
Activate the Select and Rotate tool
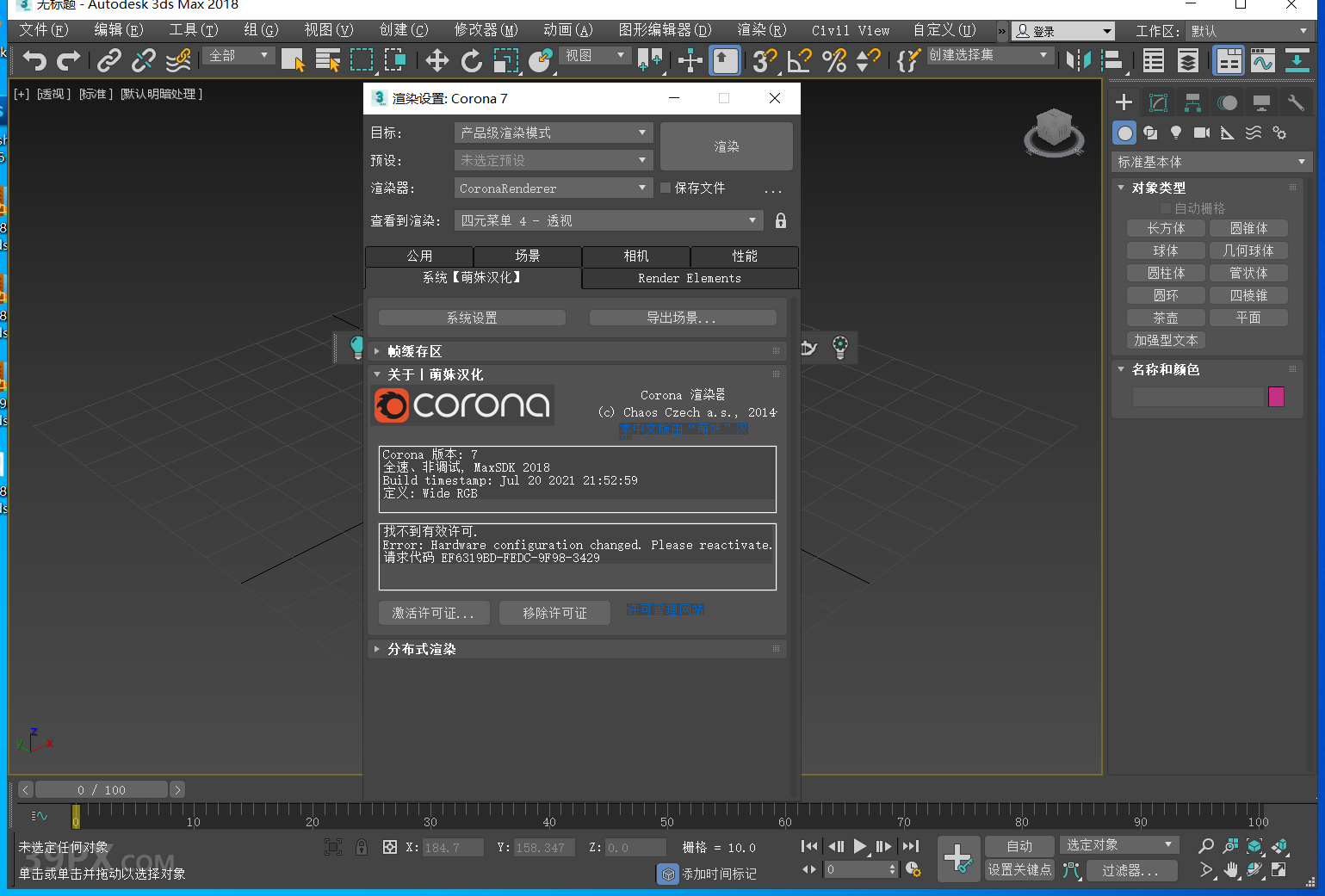pyautogui.click(x=471, y=60)
